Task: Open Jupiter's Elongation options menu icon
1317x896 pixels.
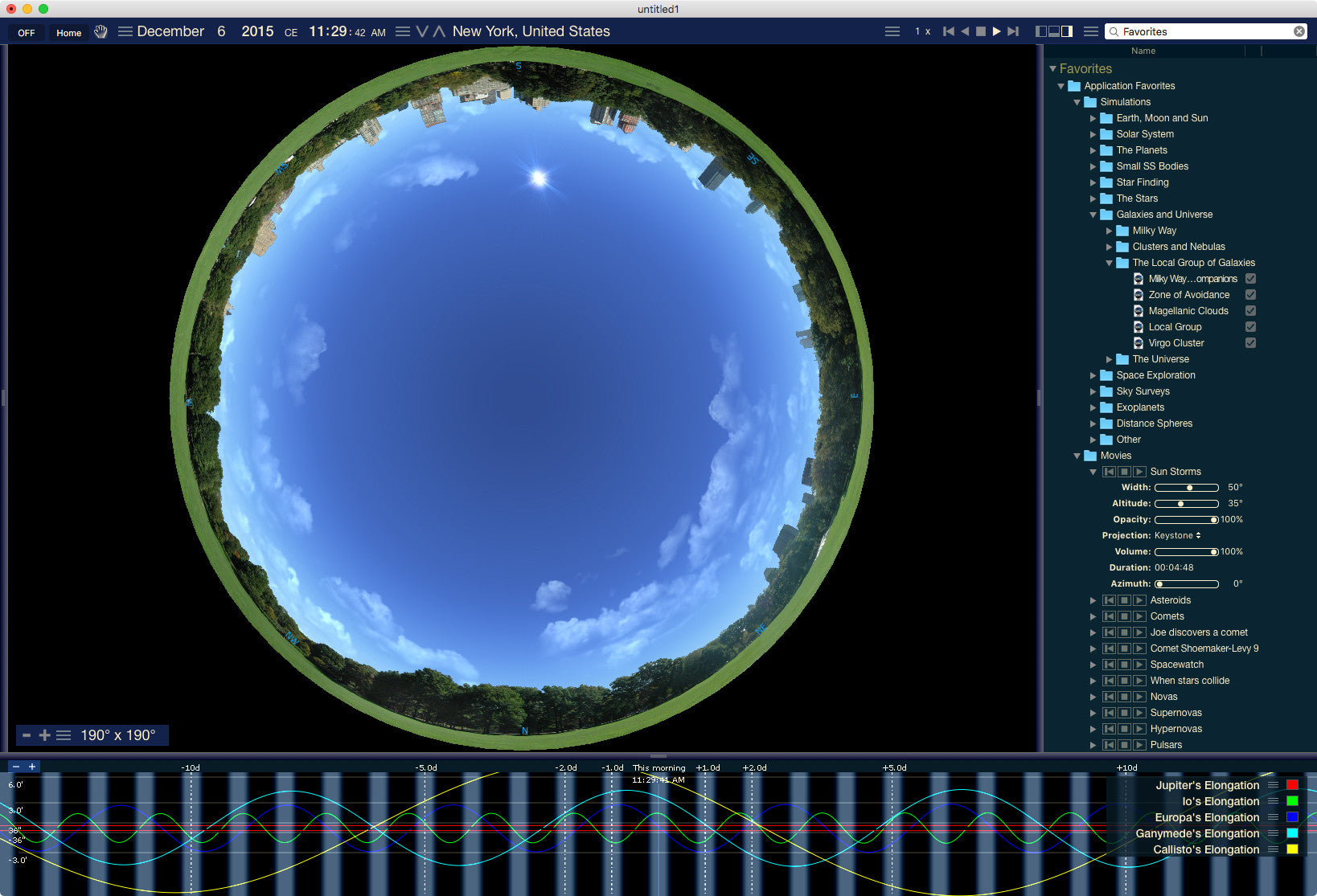Action: click(x=1273, y=785)
